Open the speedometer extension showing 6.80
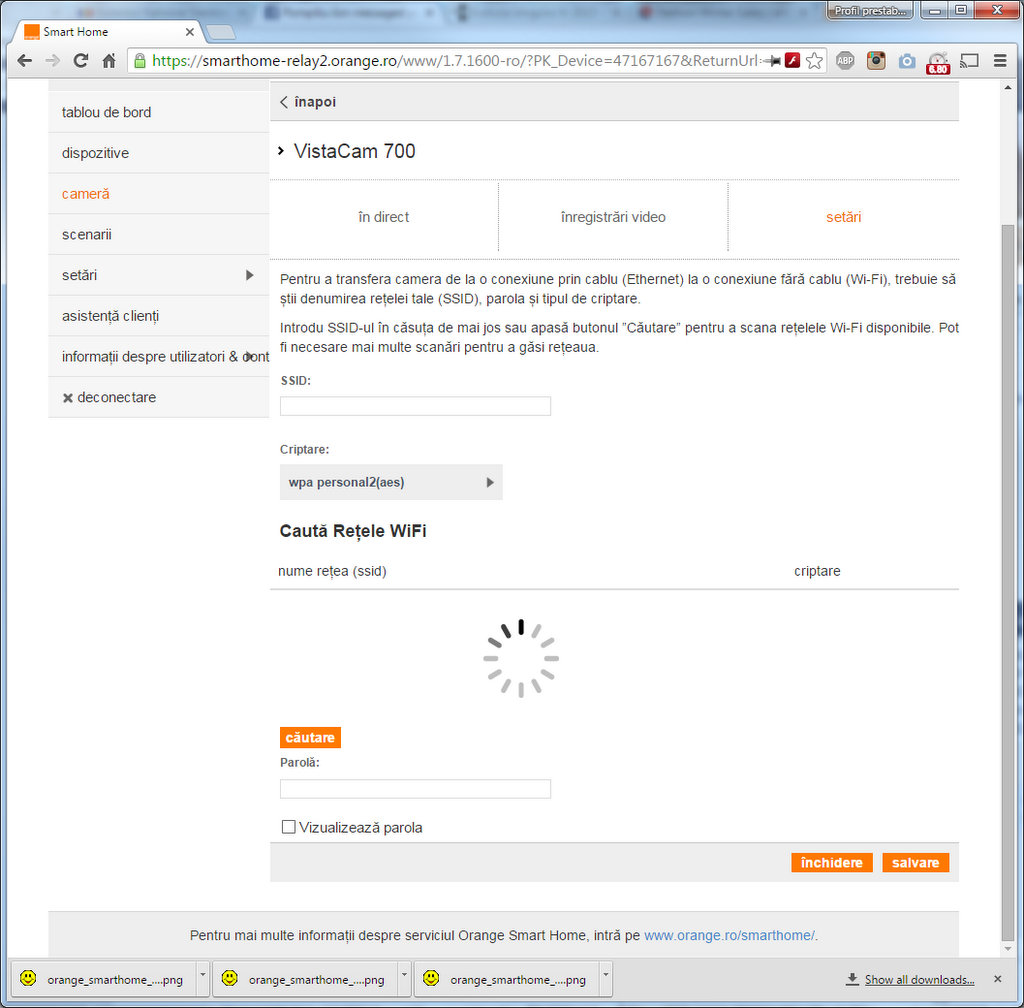 [938, 63]
